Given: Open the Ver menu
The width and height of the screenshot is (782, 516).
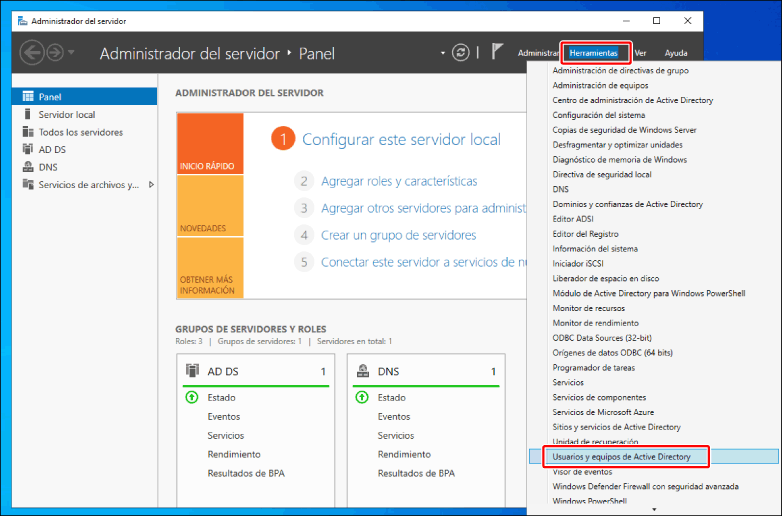Looking at the screenshot, I should pyautogui.click(x=640, y=53).
